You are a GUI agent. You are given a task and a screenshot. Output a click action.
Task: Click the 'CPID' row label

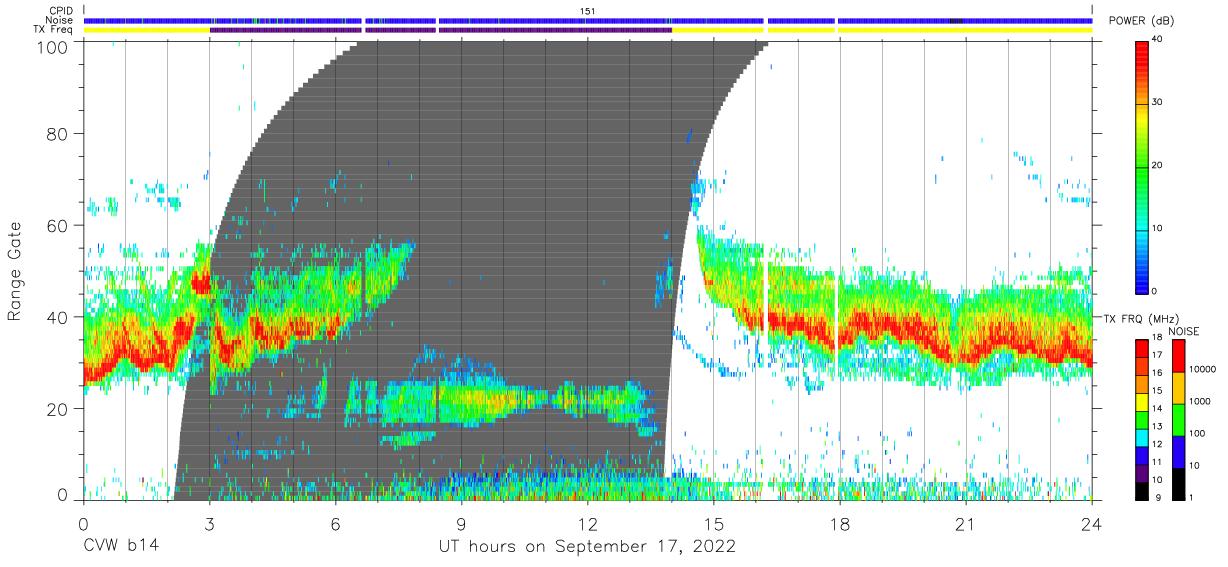pos(60,11)
